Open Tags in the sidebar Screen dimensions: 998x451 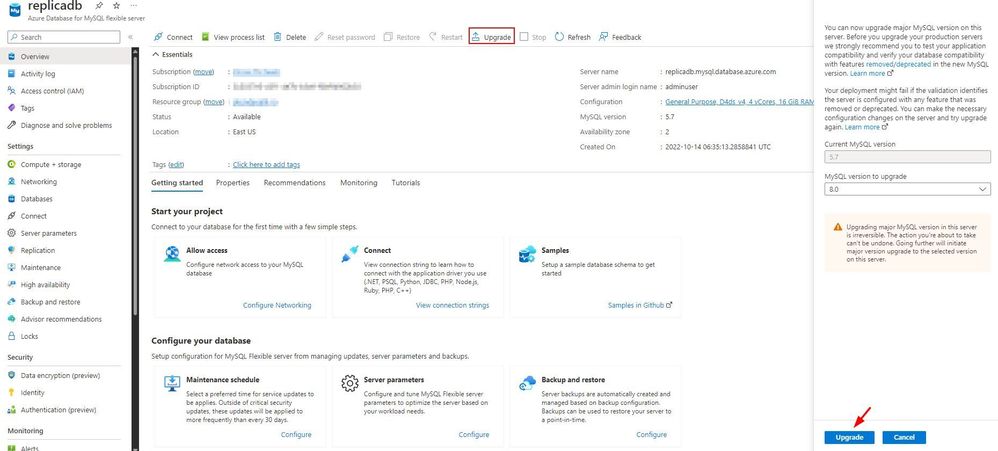point(27,108)
